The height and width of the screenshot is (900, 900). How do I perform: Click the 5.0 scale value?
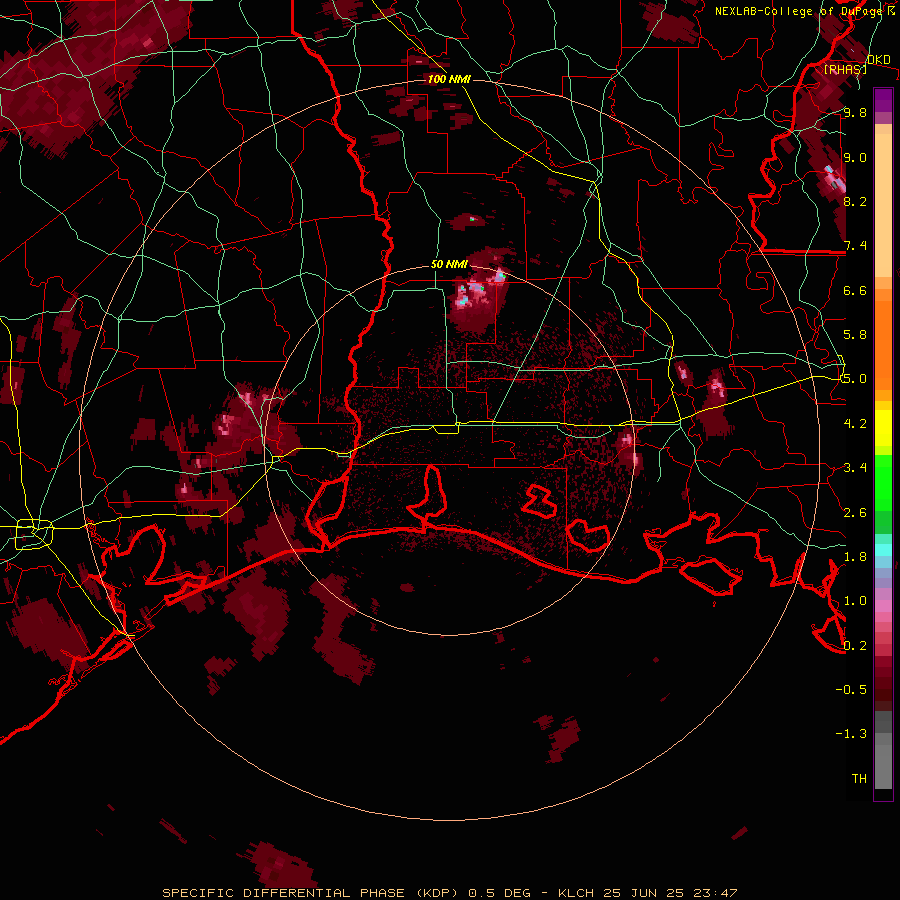coord(855,379)
